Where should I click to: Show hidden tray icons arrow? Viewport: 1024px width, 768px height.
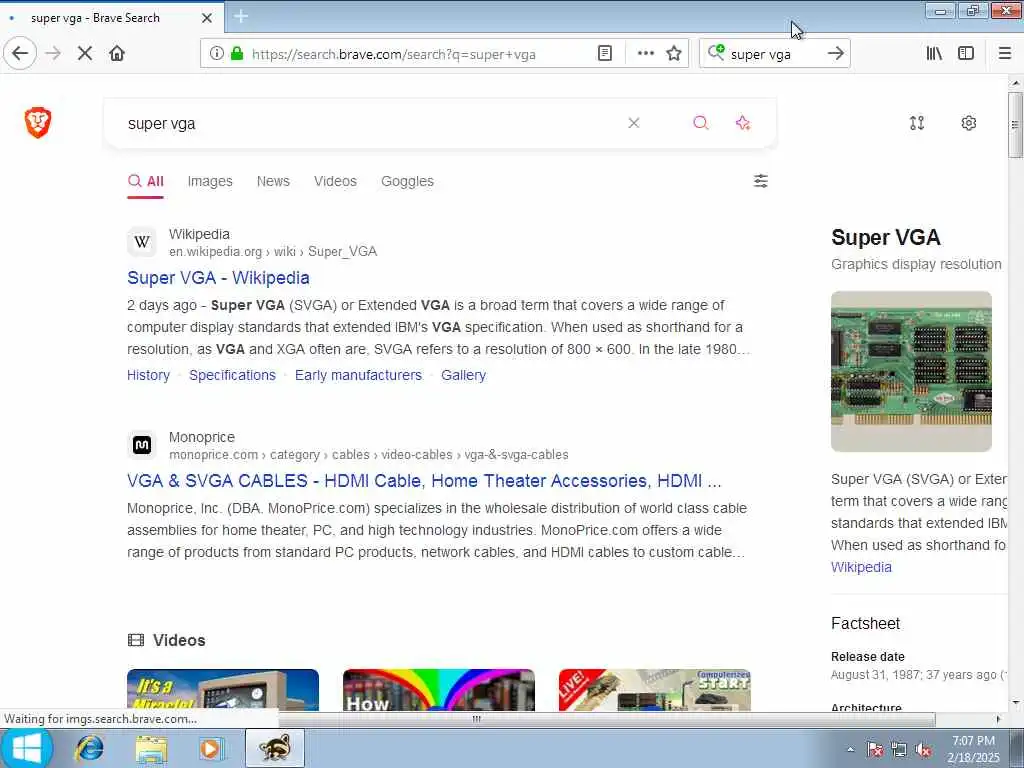pos(850,750)
